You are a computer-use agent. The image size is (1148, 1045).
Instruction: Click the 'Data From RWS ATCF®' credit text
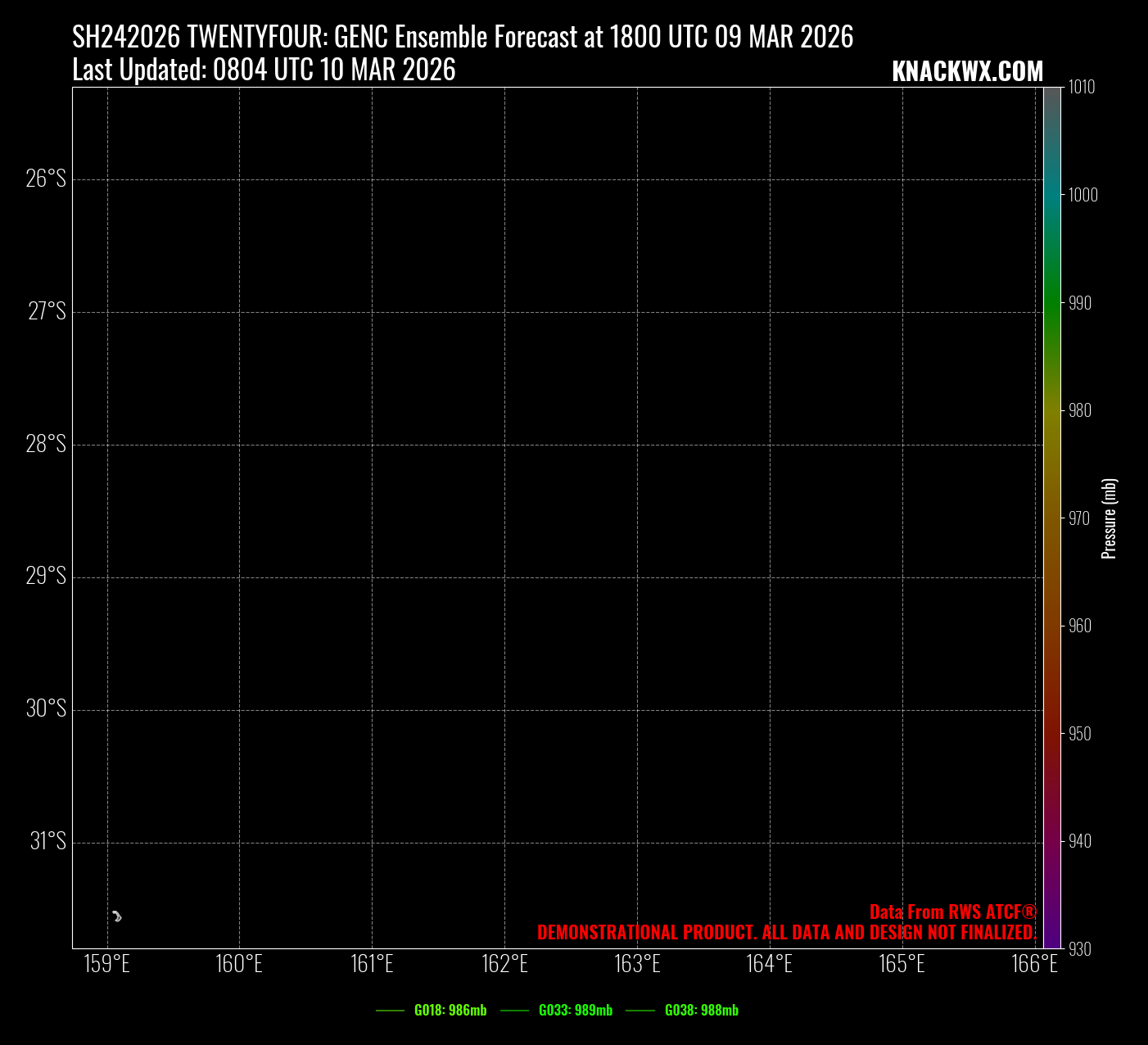pyautogui.click(x=952, y=912)
